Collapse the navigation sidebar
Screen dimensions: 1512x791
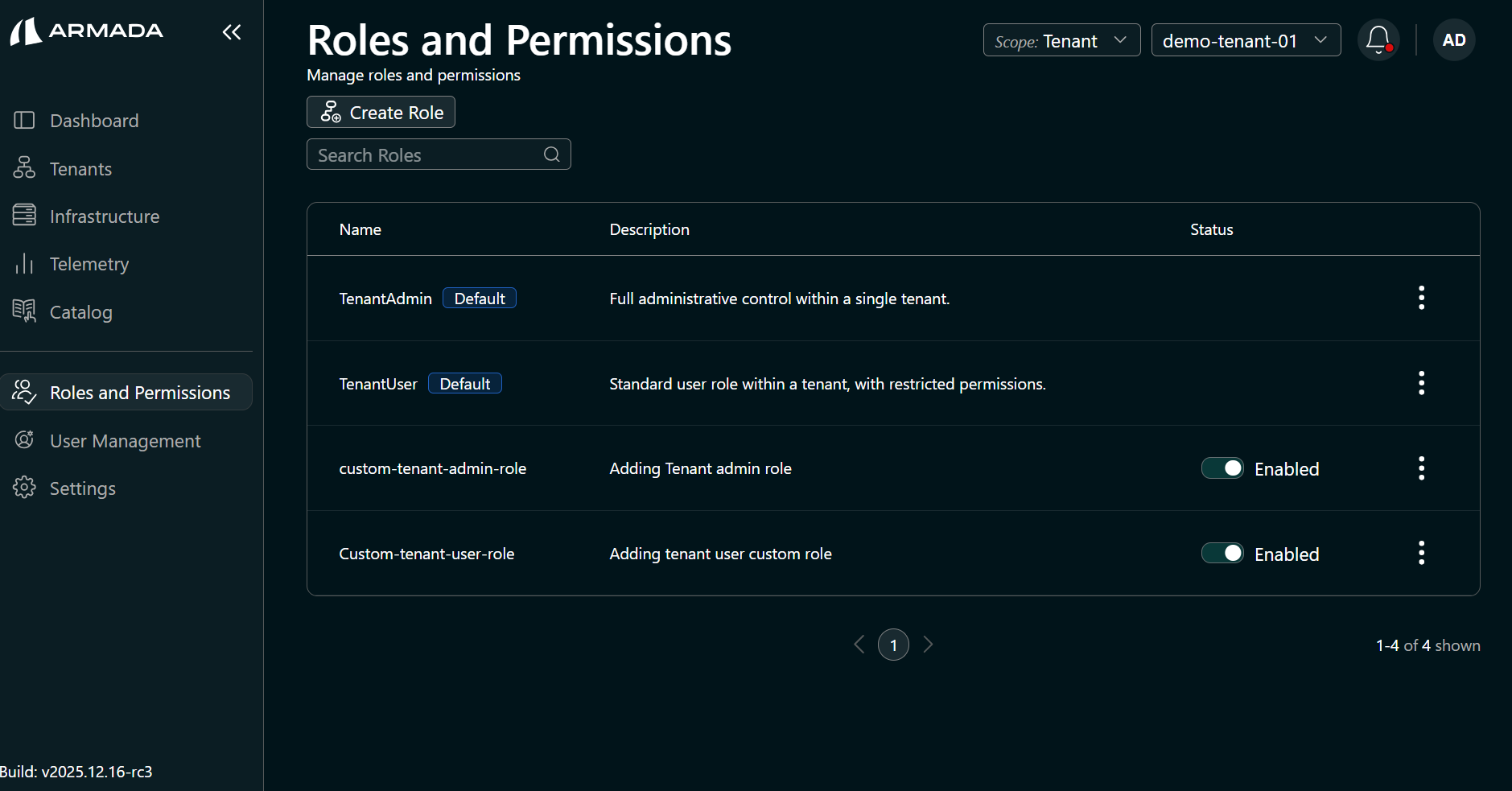point(232,32)
